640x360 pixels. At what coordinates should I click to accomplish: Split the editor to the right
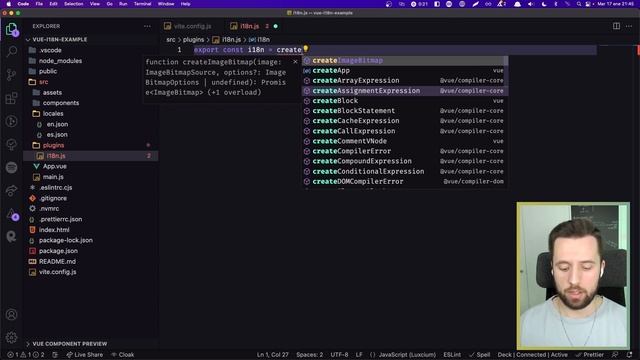(x=616, y=26)
